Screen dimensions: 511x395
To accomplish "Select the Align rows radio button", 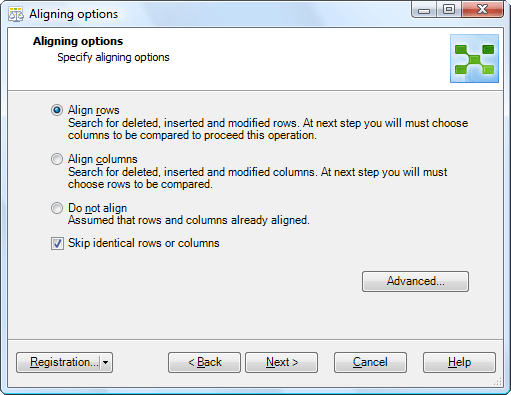I will [x=57, y=110].
